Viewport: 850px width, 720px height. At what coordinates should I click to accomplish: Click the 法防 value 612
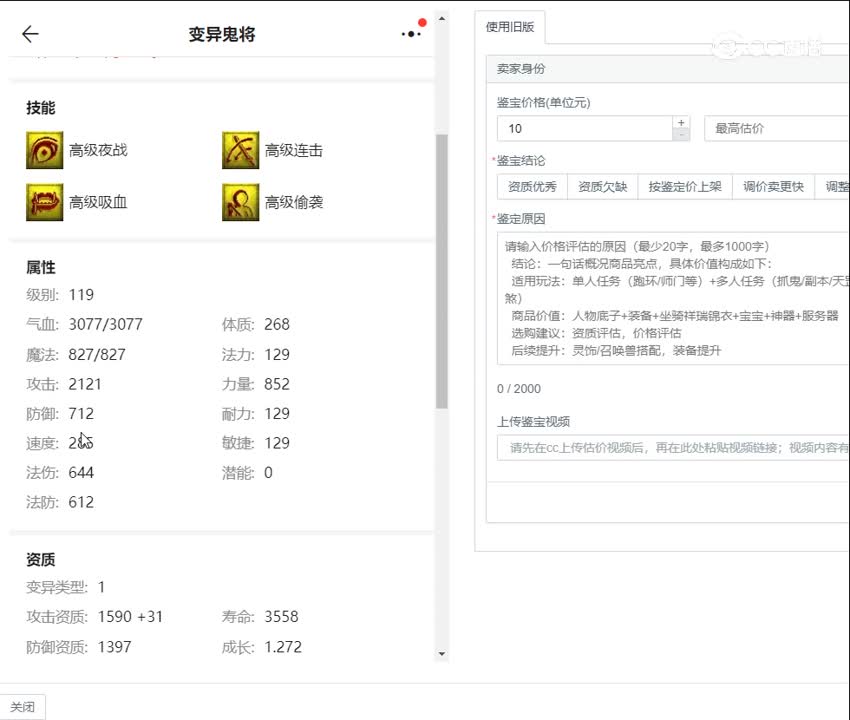(x=81, y=502)
